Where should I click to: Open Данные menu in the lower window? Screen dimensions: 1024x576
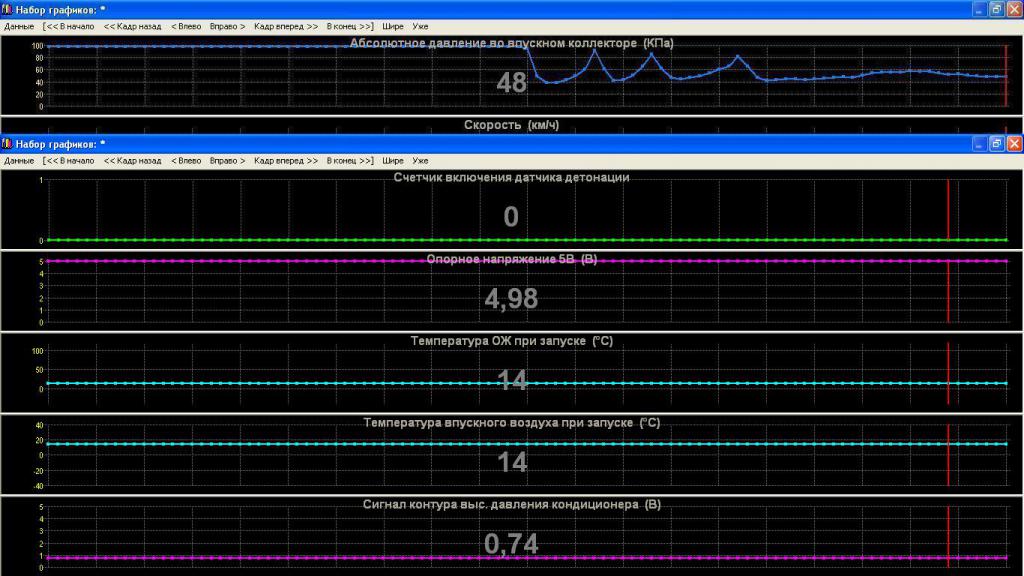pos(19,160)
